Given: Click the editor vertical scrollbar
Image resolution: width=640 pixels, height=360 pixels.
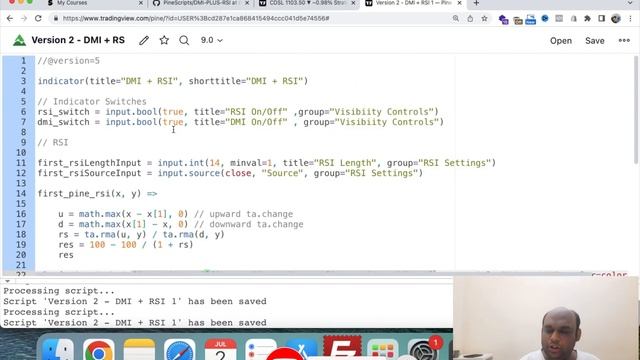Looking at the screenshot, I should (x=636, y=110).
